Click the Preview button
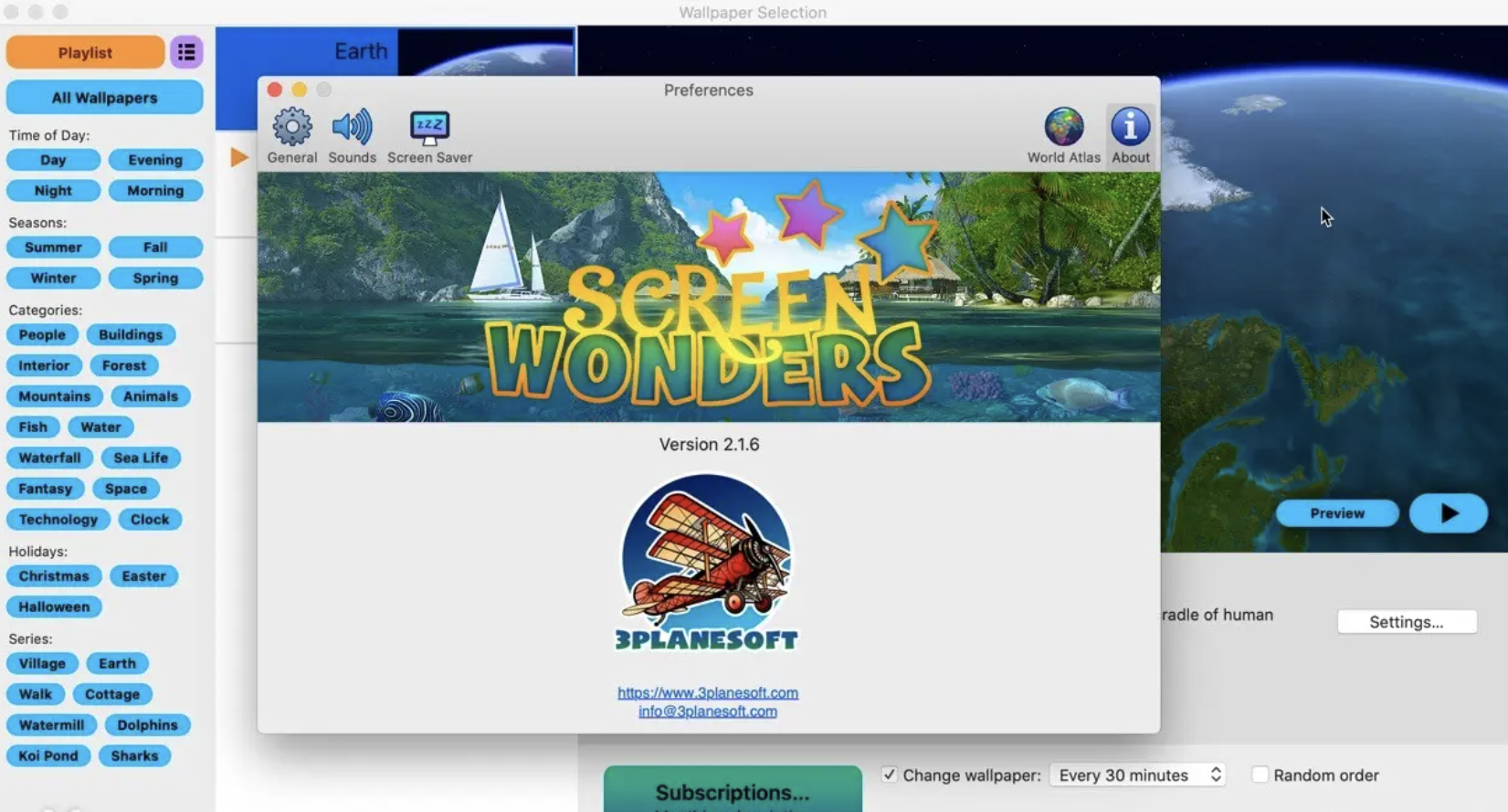The image size is (1508, 812). [x=1337, y=513]
